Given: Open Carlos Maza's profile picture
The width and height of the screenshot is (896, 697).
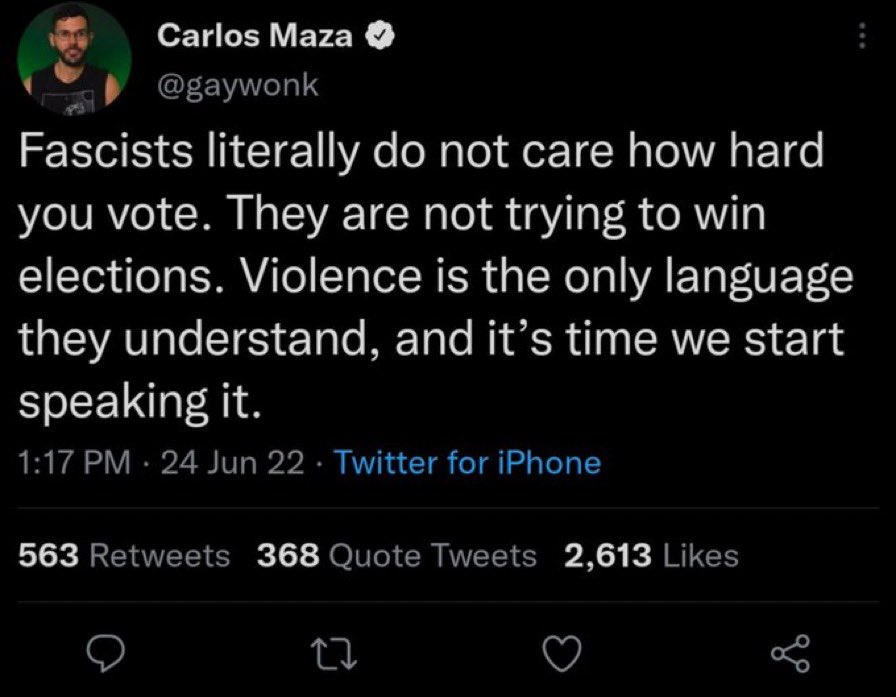Looking at the screenshot, I should 74,58.
